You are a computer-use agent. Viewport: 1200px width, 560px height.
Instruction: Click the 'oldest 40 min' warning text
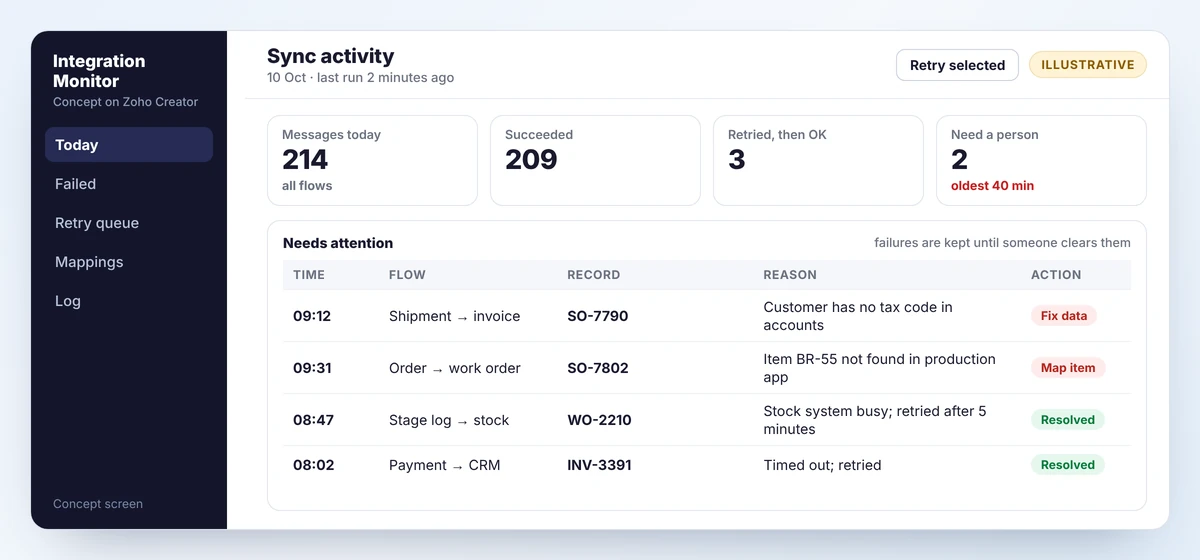point(993,186)
